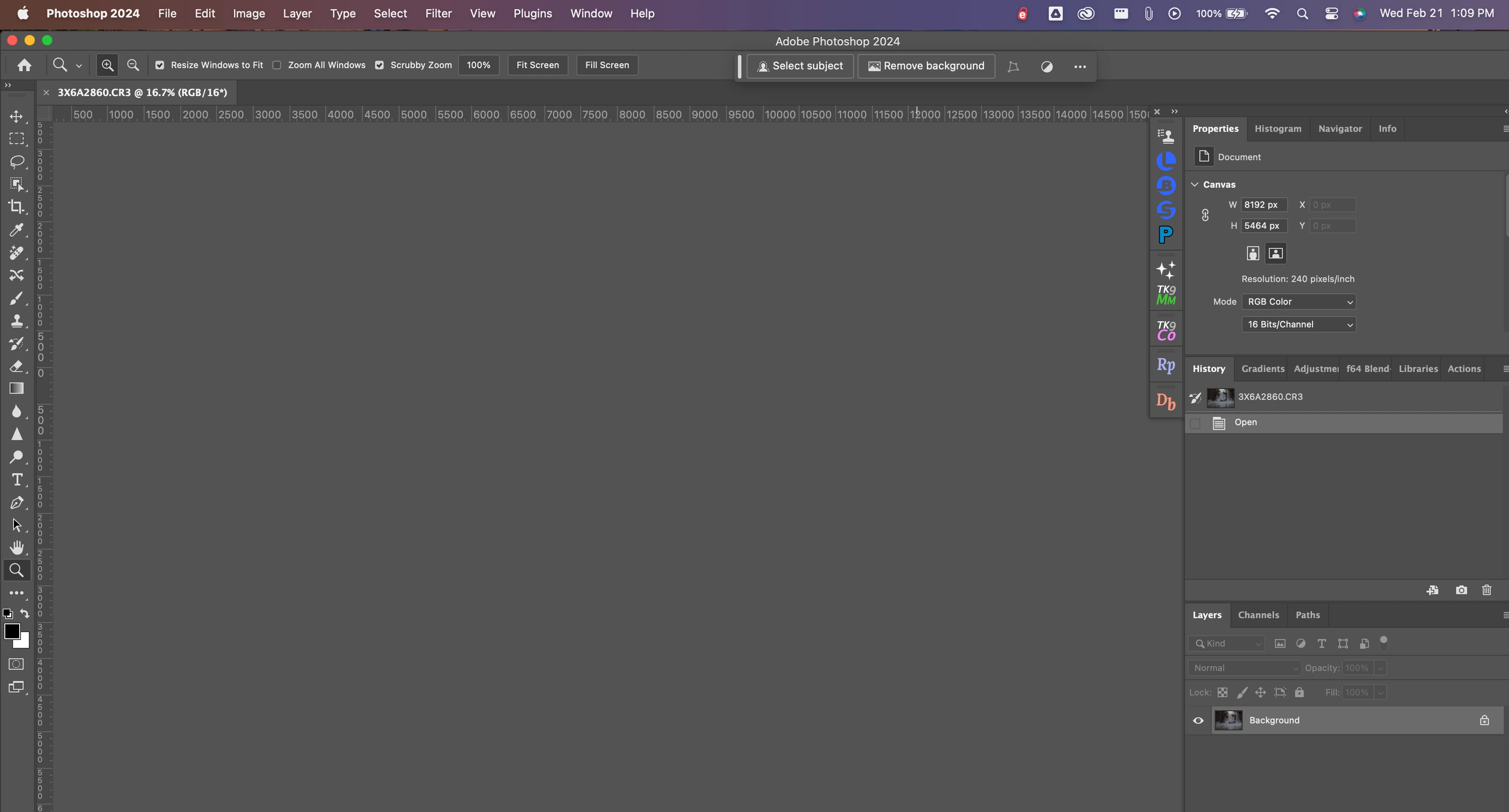Open the 16 Bits/Channel dropdown

[1298, 324]
